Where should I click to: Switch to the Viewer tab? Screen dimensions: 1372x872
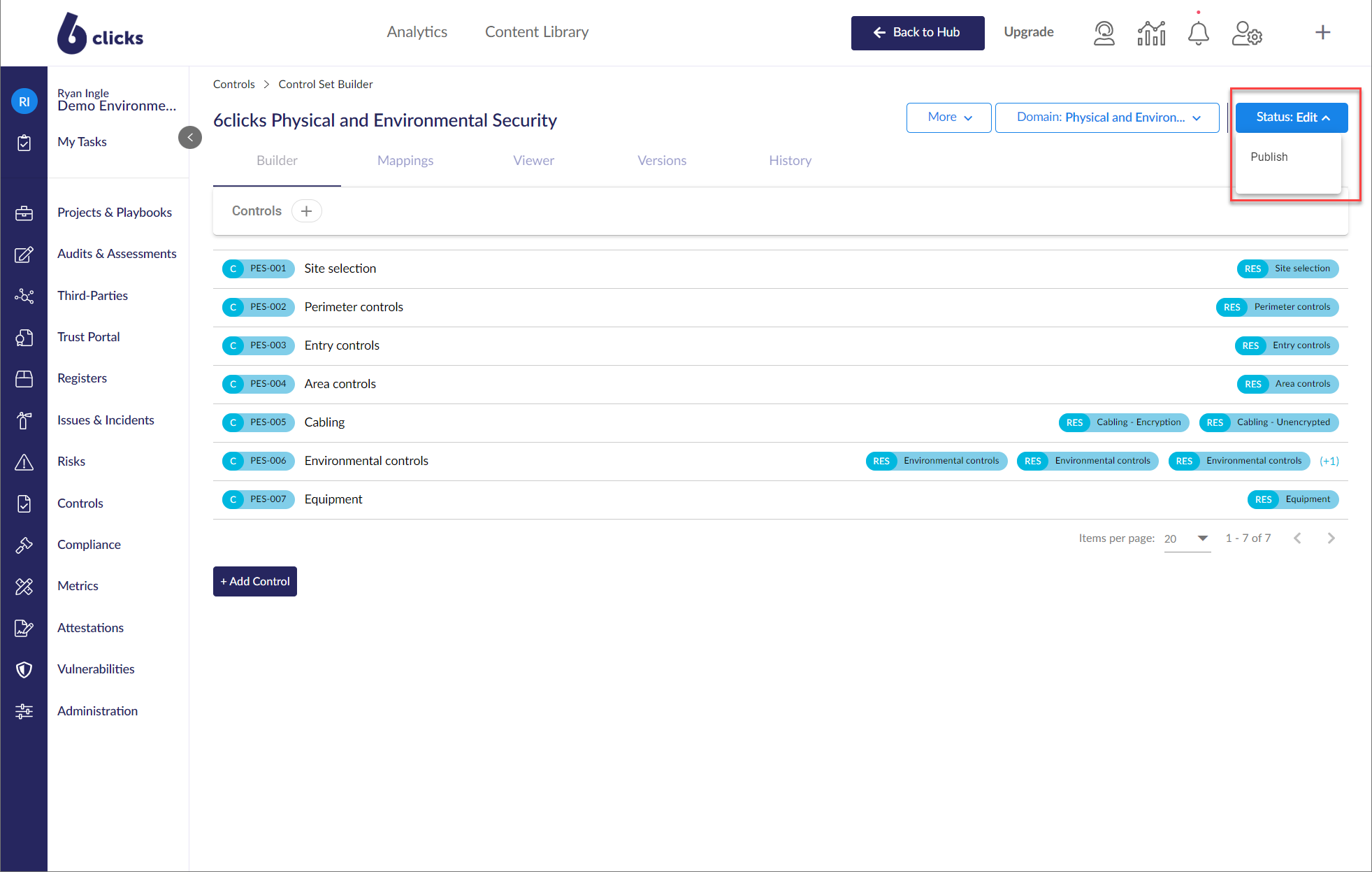click(x=533, y=160)
